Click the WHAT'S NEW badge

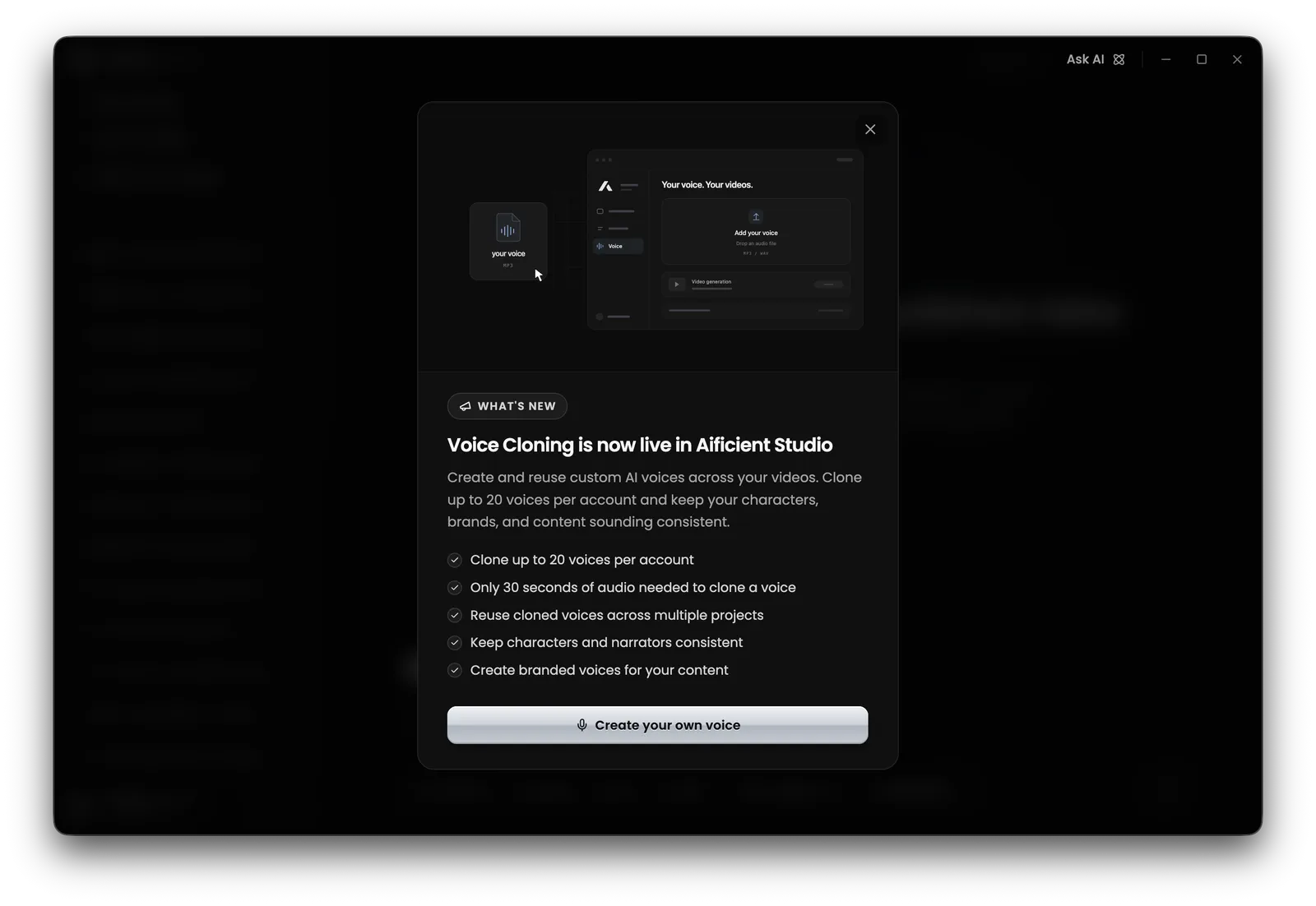[507, 406]
